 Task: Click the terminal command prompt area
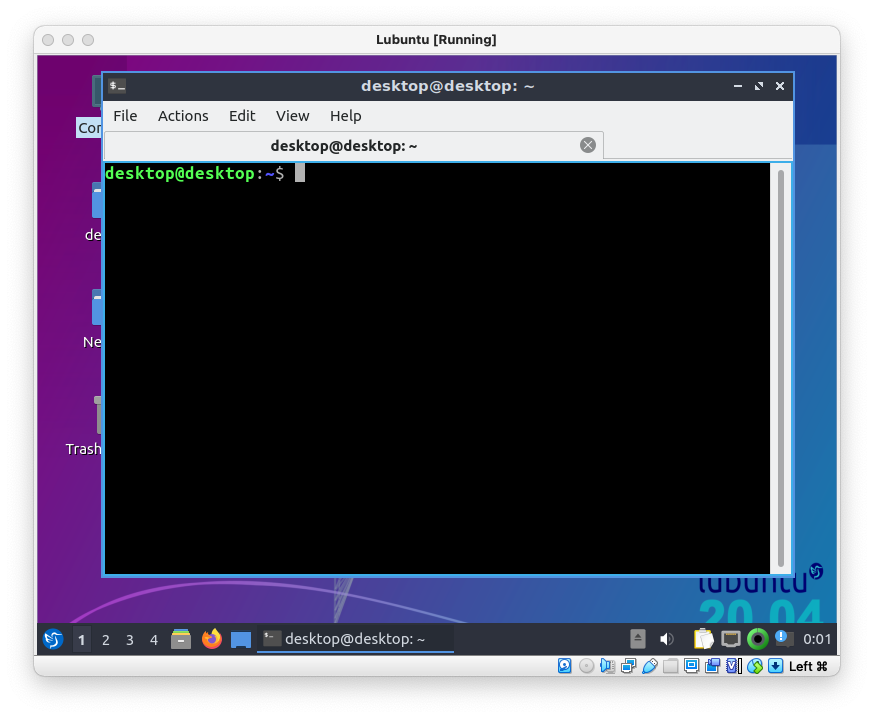[437, 368]
